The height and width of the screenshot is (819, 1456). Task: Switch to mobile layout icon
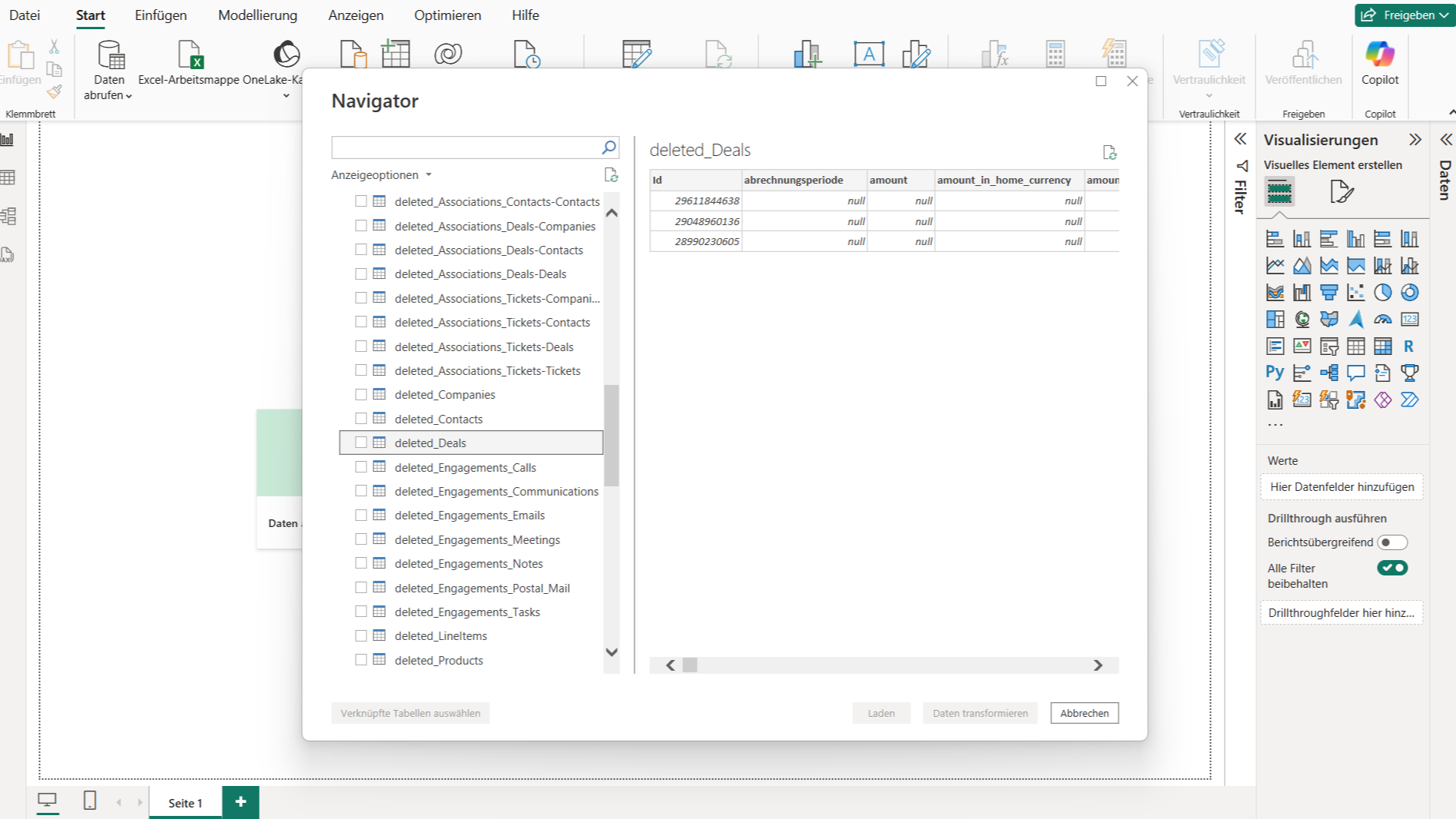pos(90,801)
